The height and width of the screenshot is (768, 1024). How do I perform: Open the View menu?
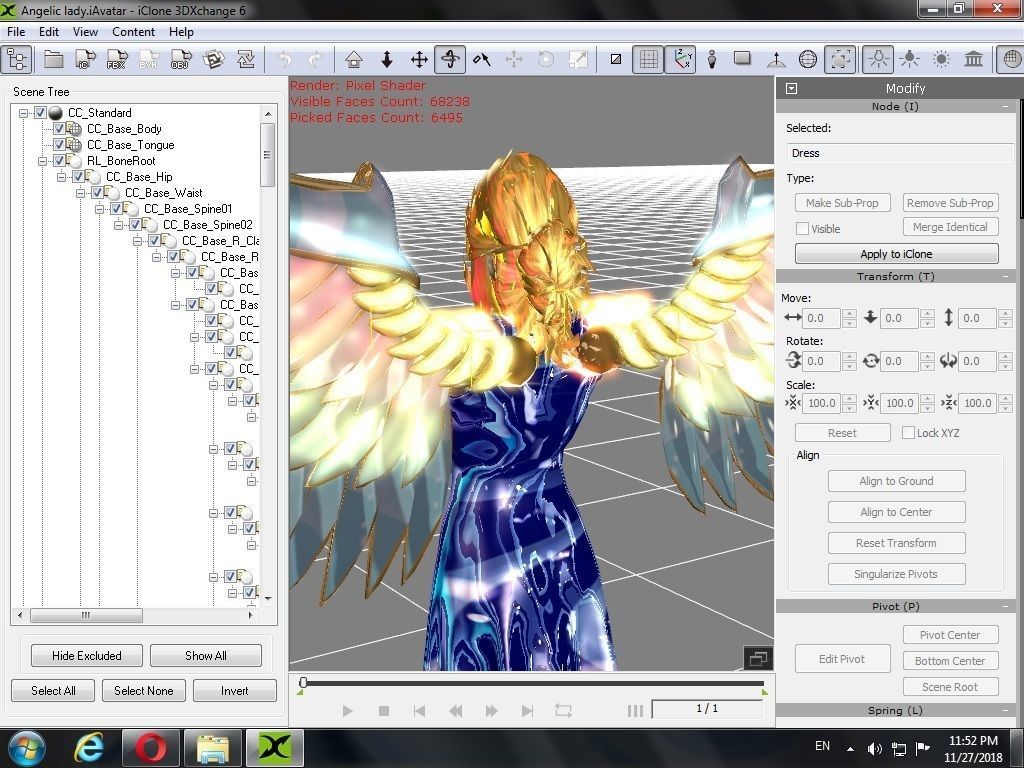point(85,31)
